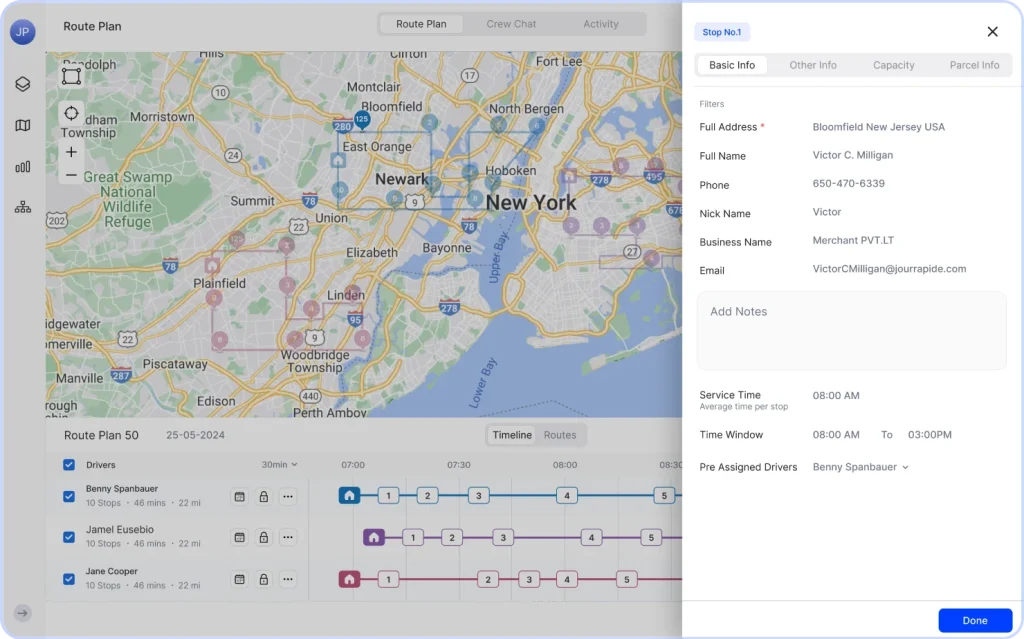The width and height of the screenshot is (1024, 639).
Task: Uncheck Benny Spanbauer driver checkbox
Action: click(x=69, y=497)
